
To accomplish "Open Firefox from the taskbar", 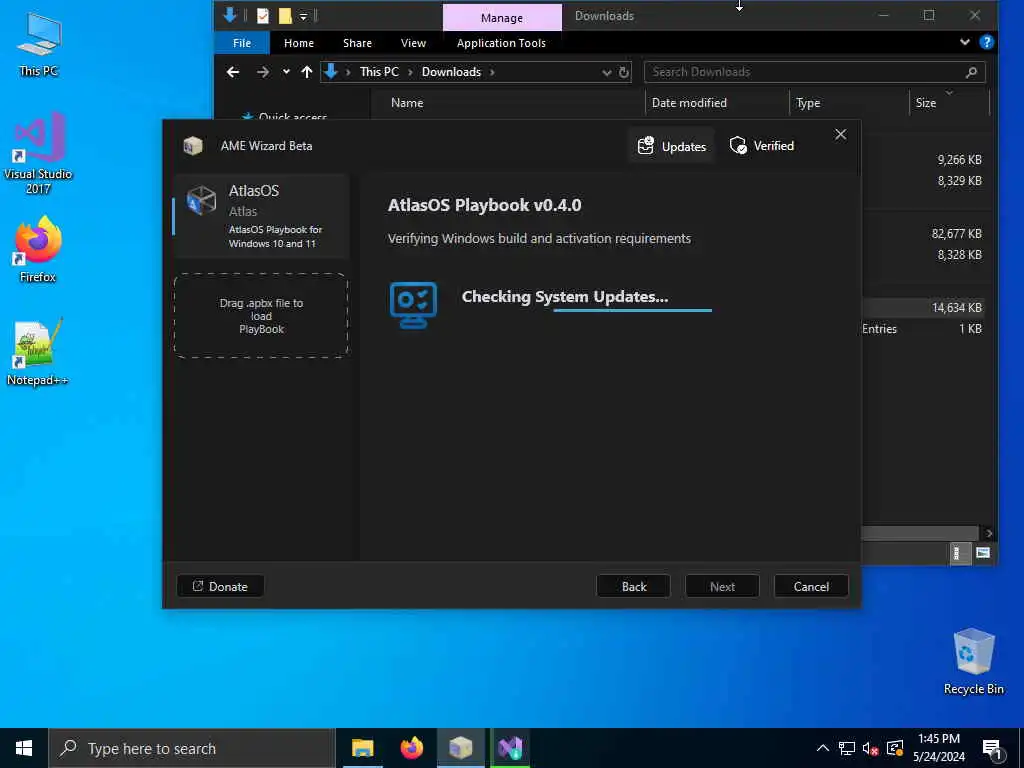I will [411, 748].
